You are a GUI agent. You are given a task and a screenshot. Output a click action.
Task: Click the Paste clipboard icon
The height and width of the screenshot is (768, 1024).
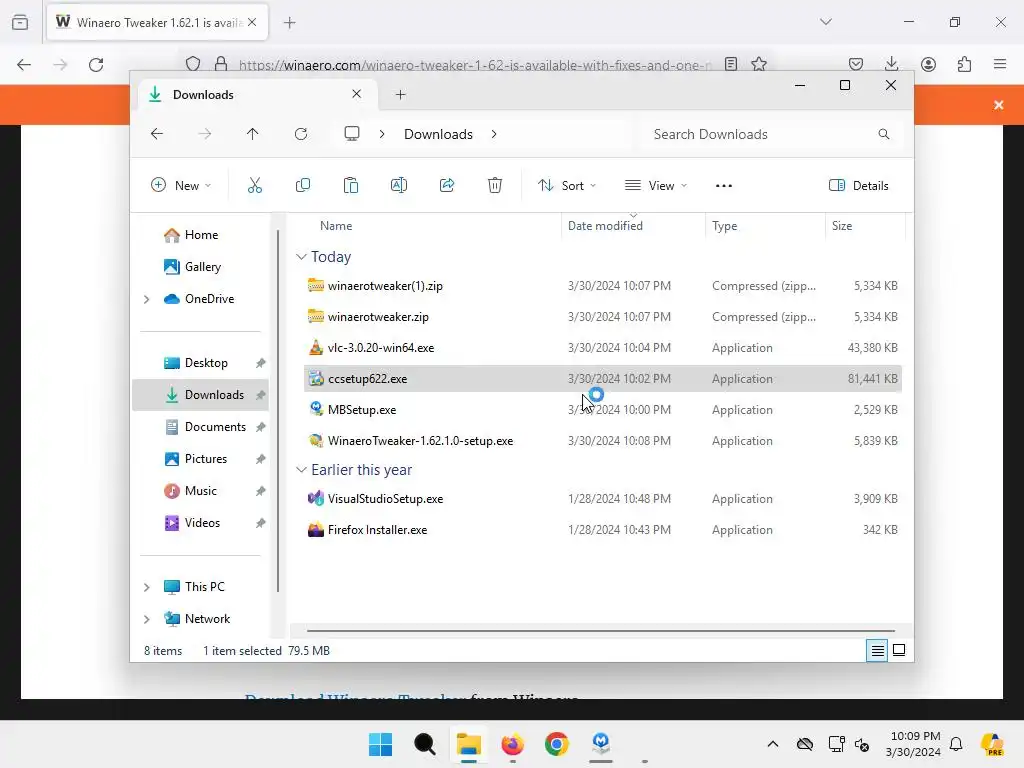click(351, 185)
